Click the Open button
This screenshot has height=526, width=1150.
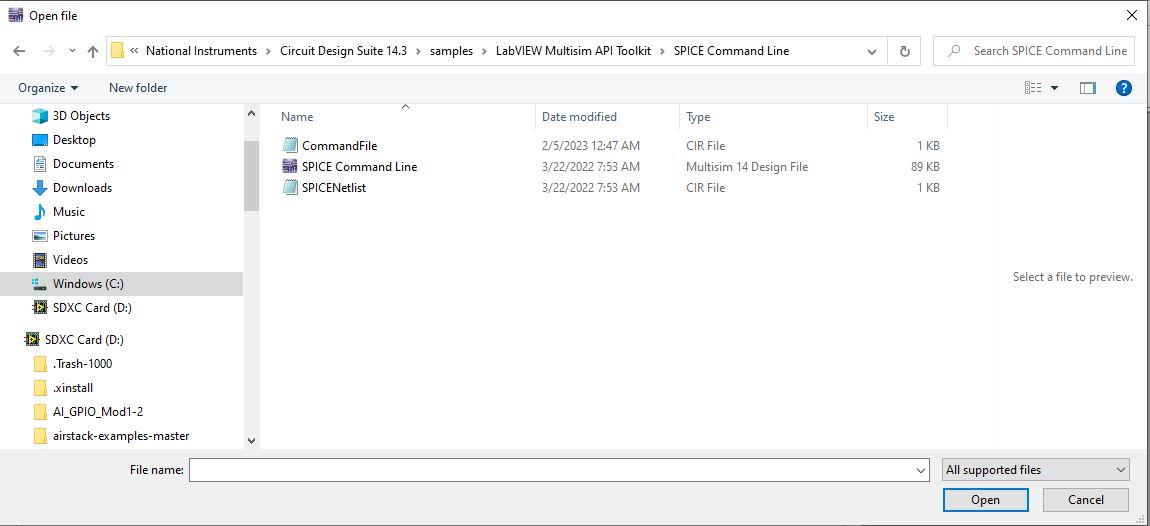click(x=985, y=500)
